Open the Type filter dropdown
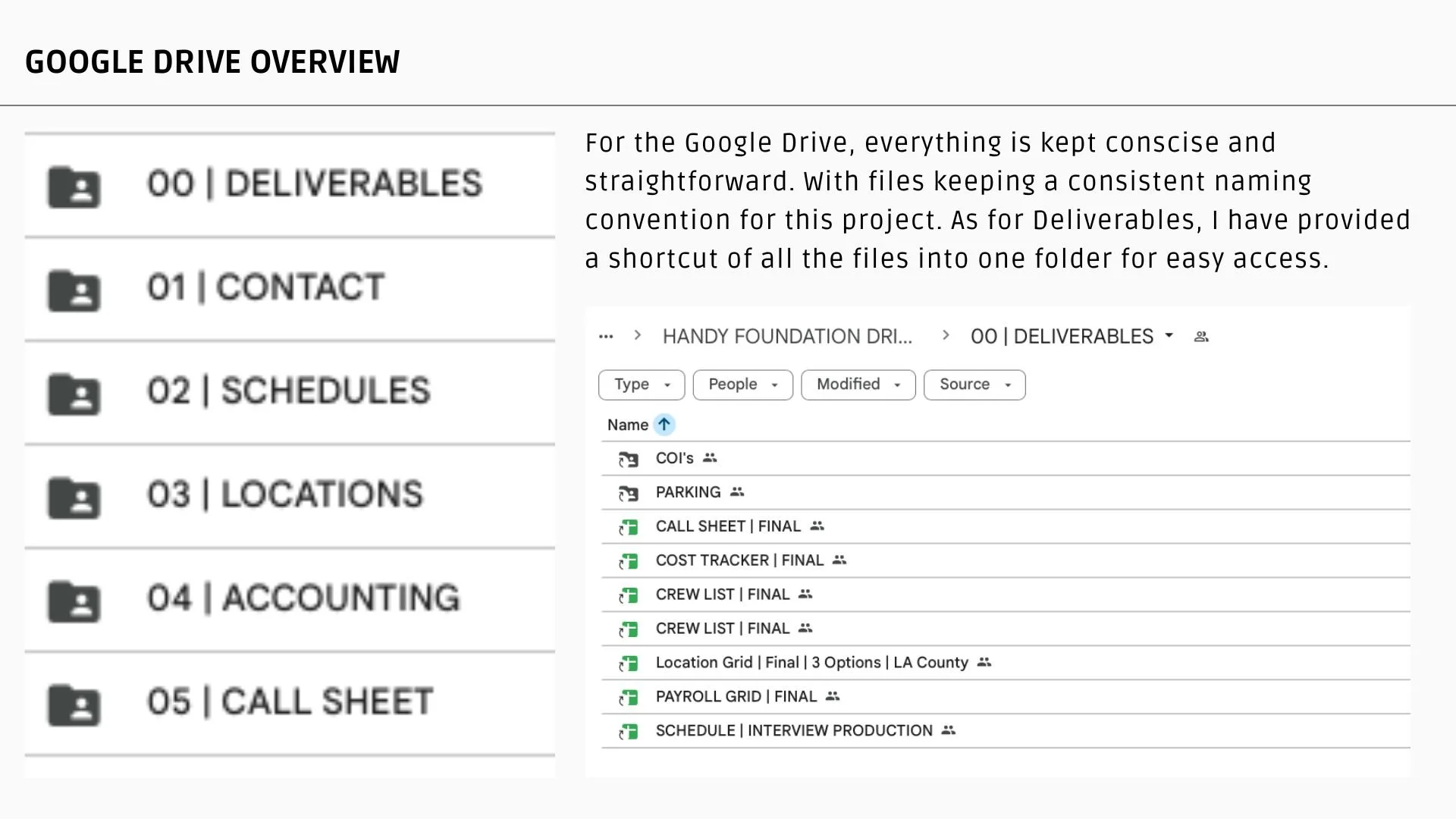Viewport: 1456px width, 819px height. (642, 384)
